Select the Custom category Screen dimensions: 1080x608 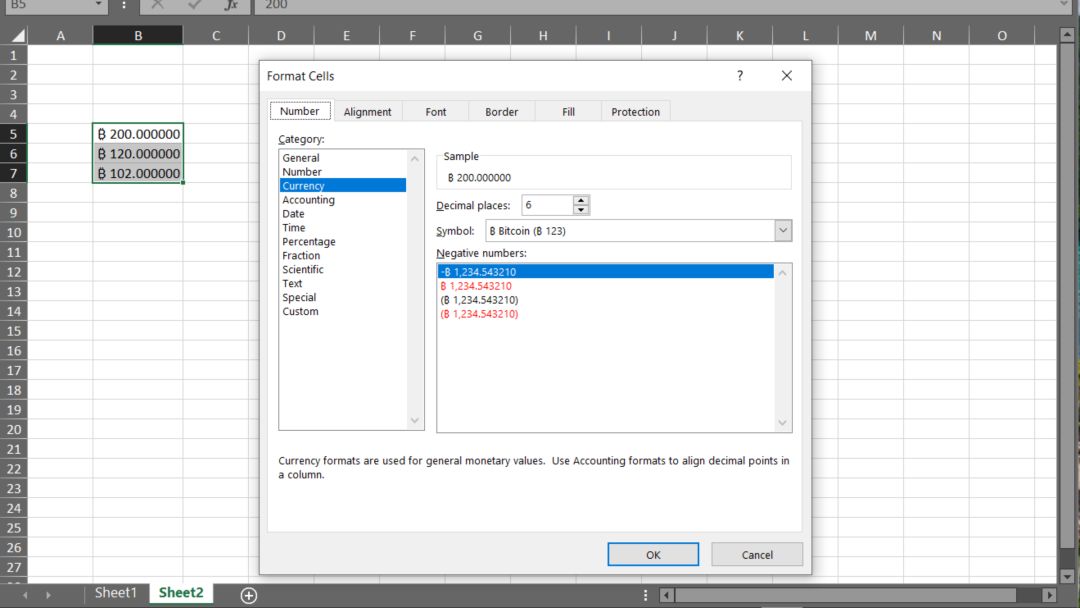click(x=300, y=311)
